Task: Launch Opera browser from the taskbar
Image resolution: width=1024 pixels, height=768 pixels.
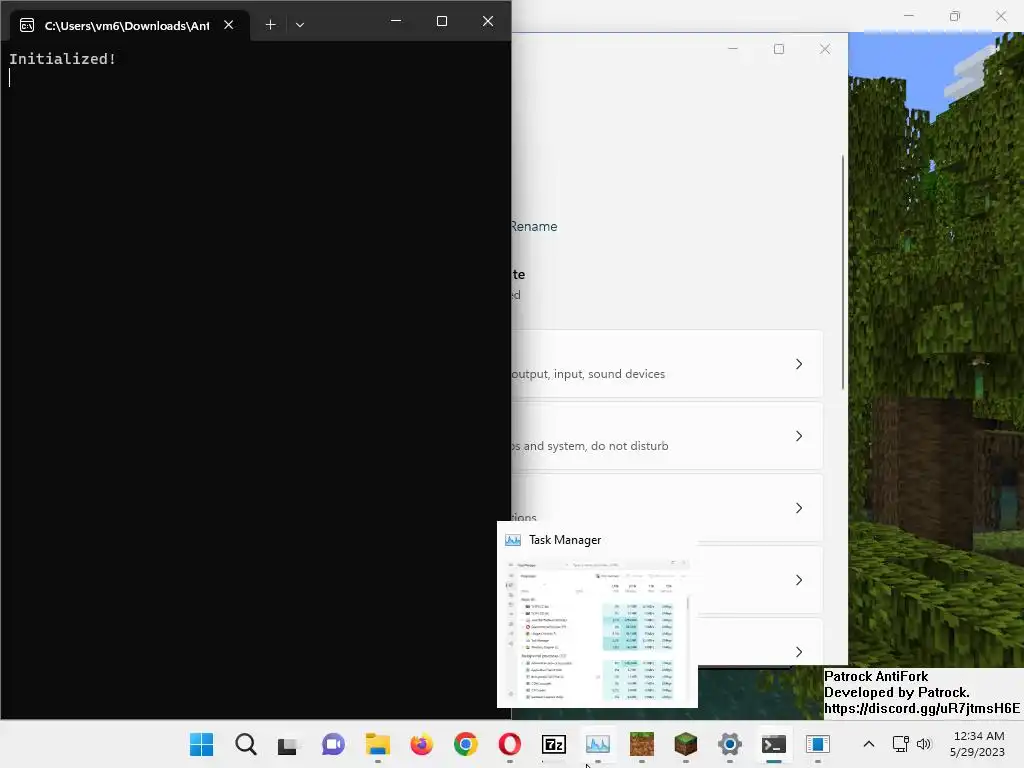Action: click(509, 744)
